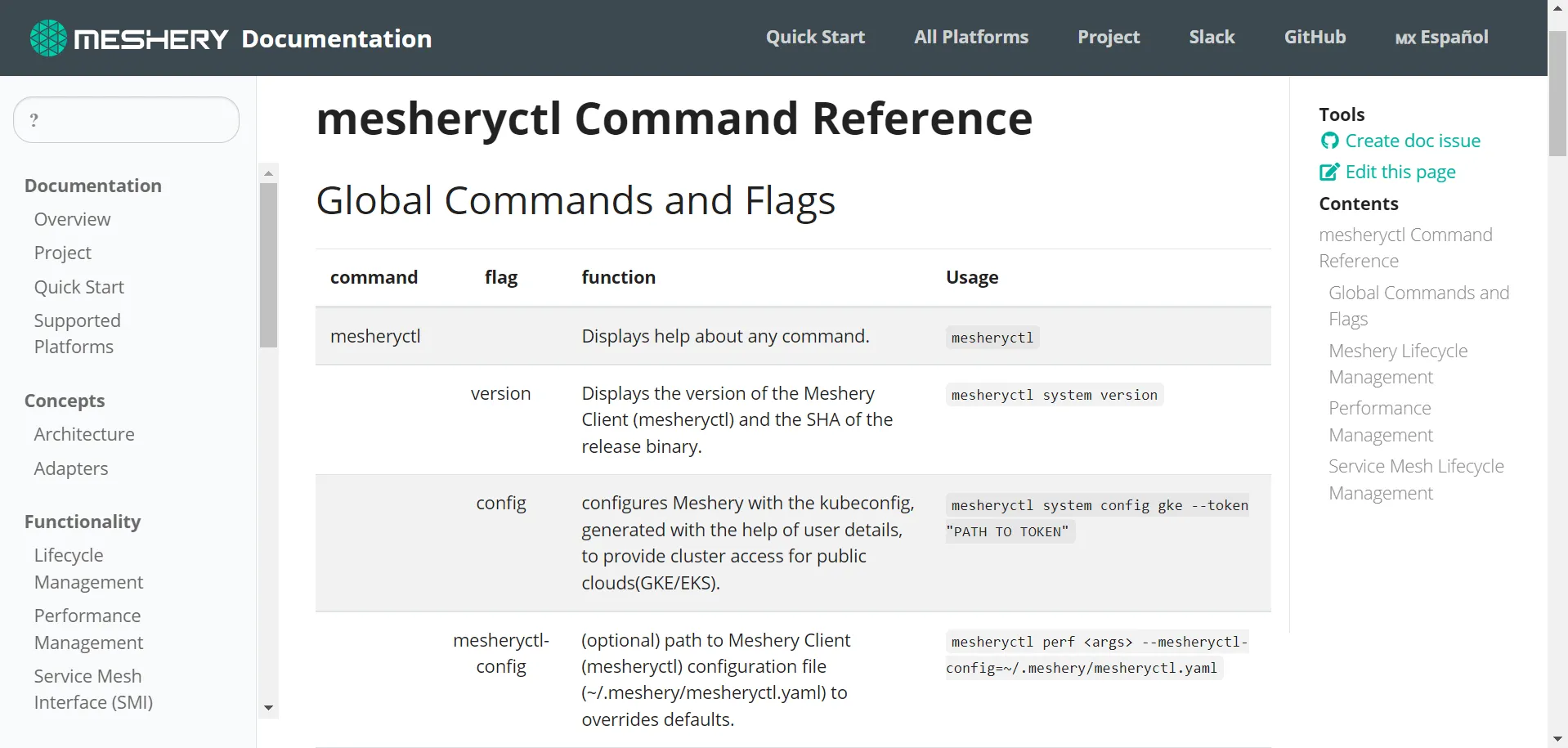This screenshot has height=748, width=1568.
Task: Open Quick Start from the top navigation
Action: pyautogui.click(x=815, y=37)
